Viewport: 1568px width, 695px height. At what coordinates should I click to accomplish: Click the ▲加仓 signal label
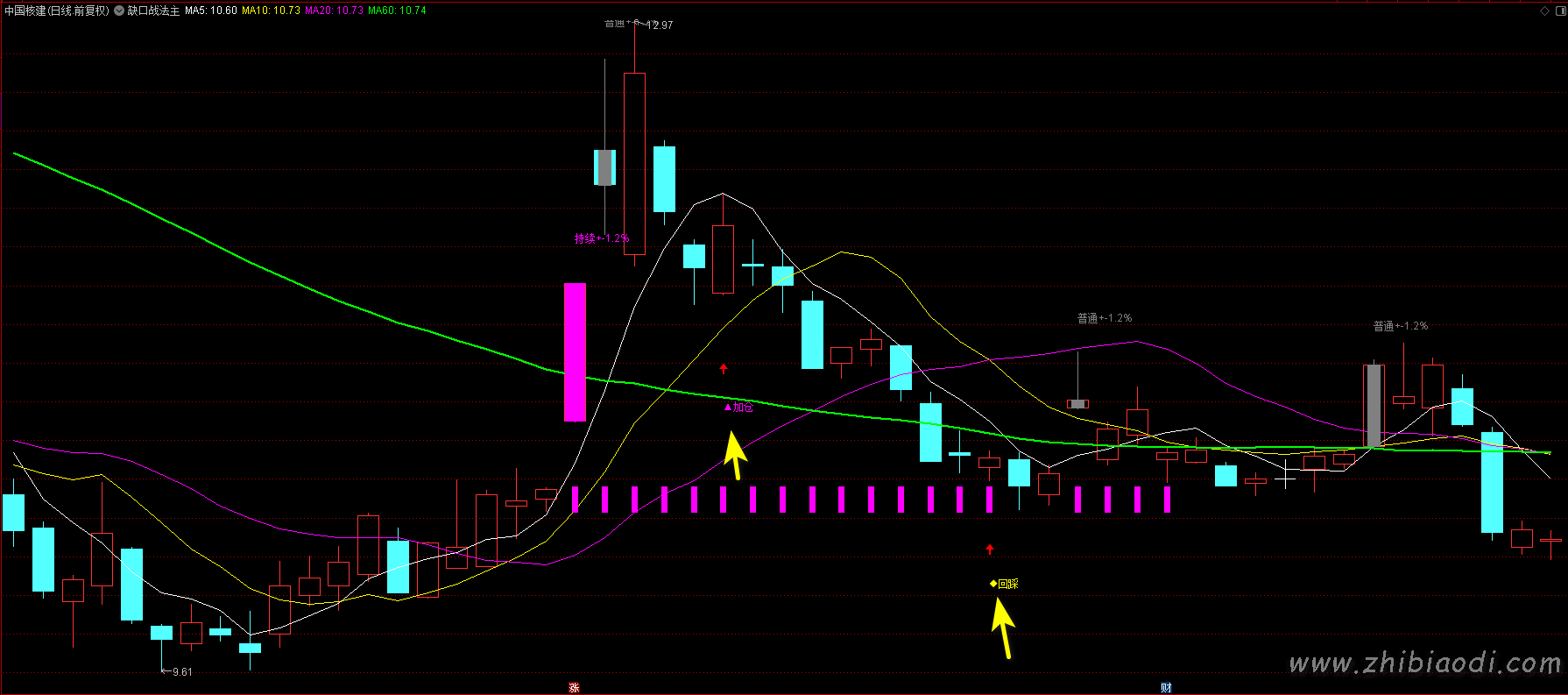738,408
